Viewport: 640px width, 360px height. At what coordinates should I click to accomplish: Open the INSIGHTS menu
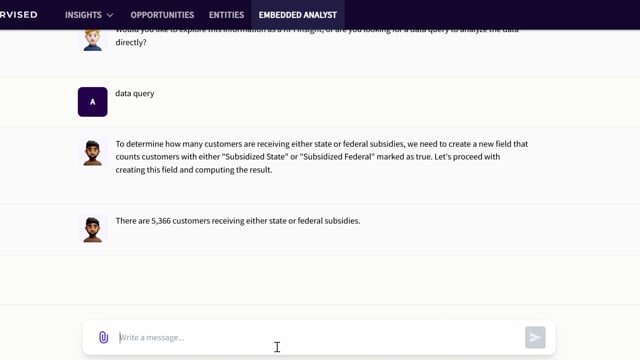83,15
